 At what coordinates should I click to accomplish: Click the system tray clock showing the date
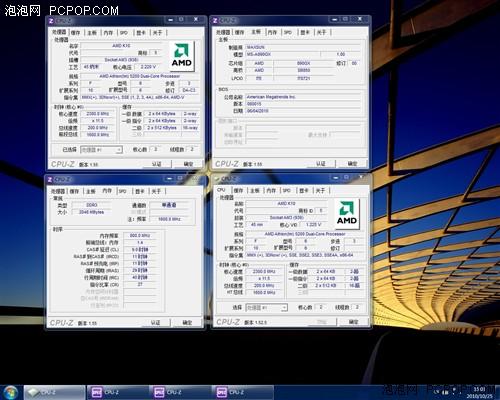click(x=479, y=393)
